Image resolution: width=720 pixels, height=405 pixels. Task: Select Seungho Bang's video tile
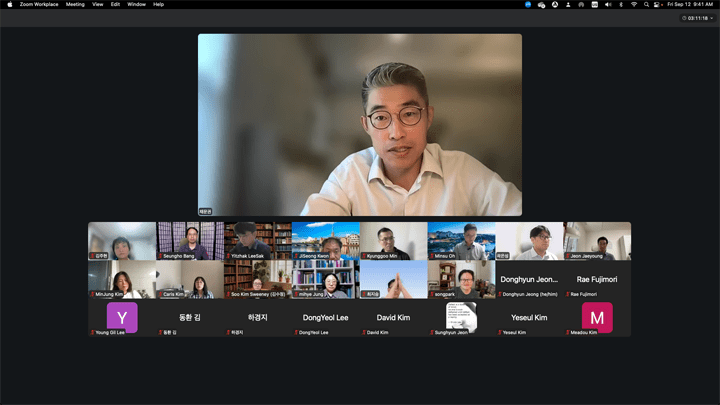pos(190,241)
